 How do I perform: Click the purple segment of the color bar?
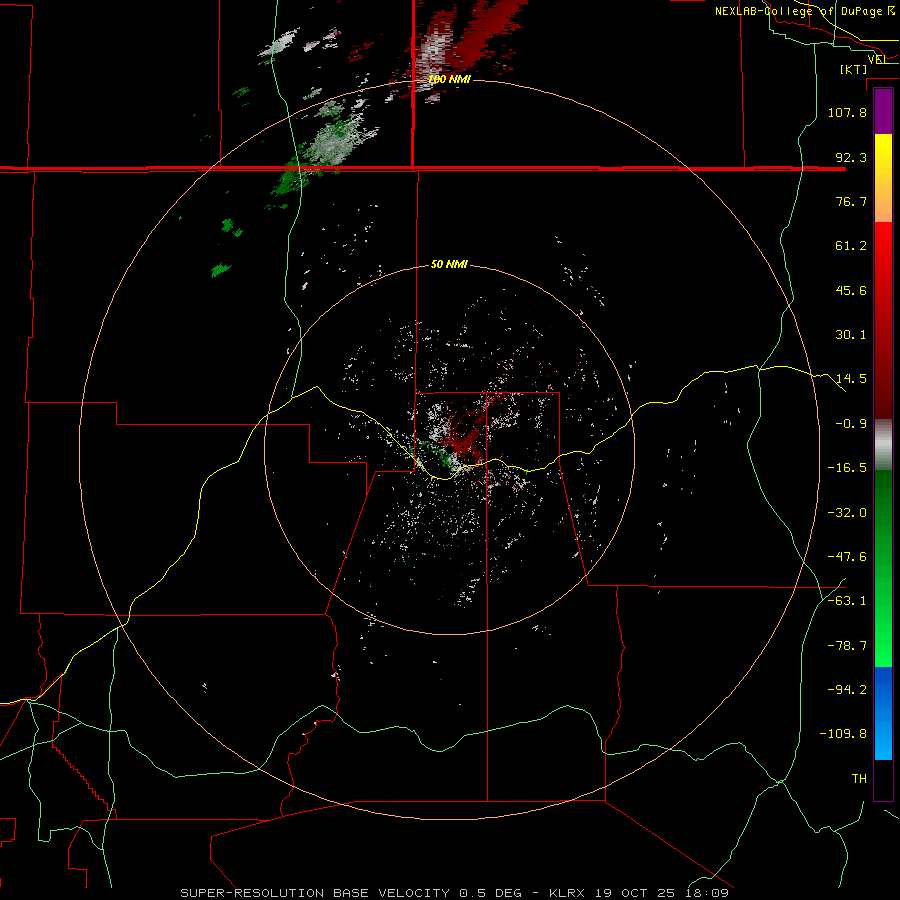(883, 111)
